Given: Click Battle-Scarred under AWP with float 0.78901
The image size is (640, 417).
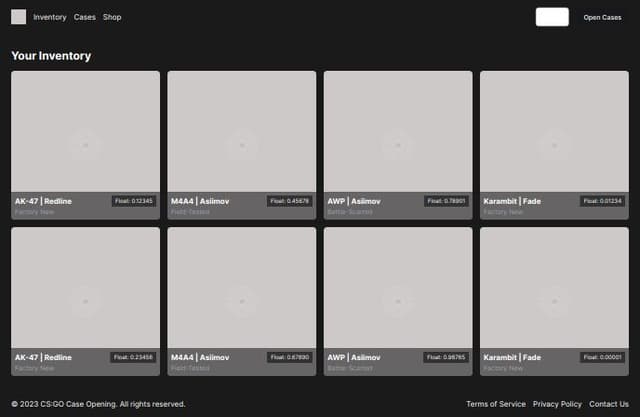Looking at the screenshot, I should [x=350, y=212].
